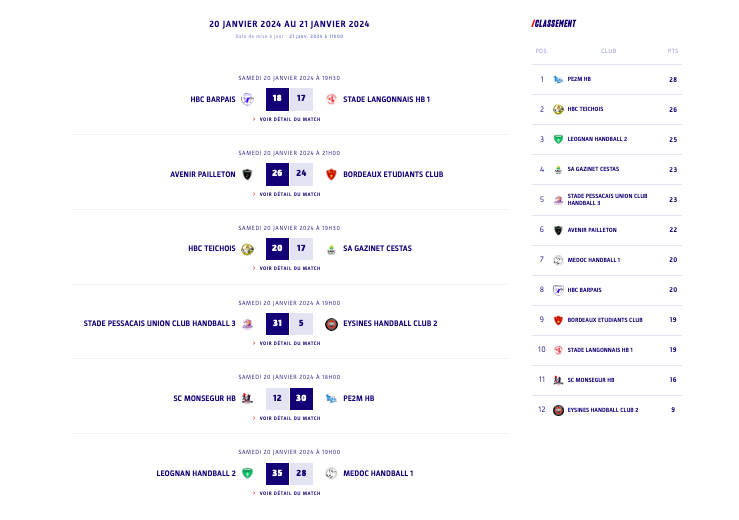Click the HBC Barpais logo in match row

tap(247, 99)
